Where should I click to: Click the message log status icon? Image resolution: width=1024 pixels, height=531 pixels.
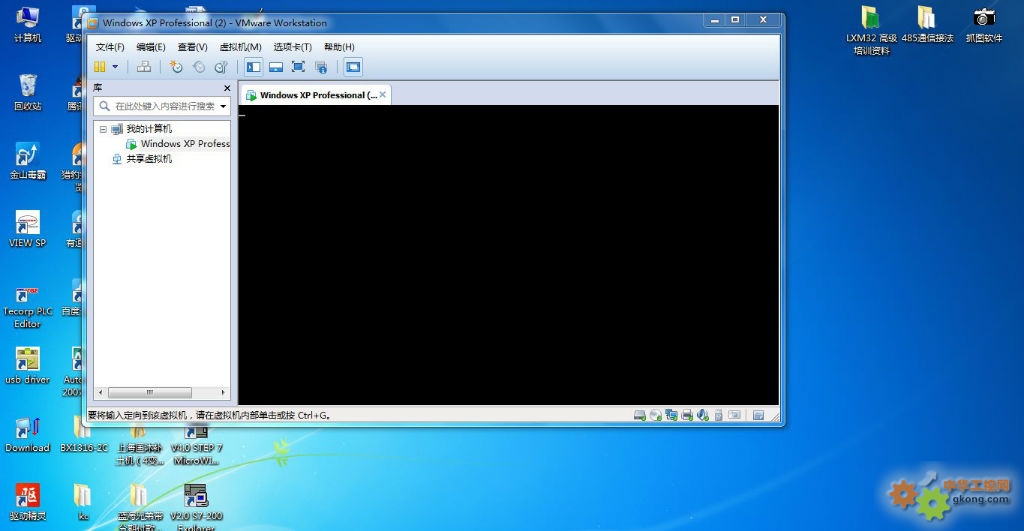point(758,415)
